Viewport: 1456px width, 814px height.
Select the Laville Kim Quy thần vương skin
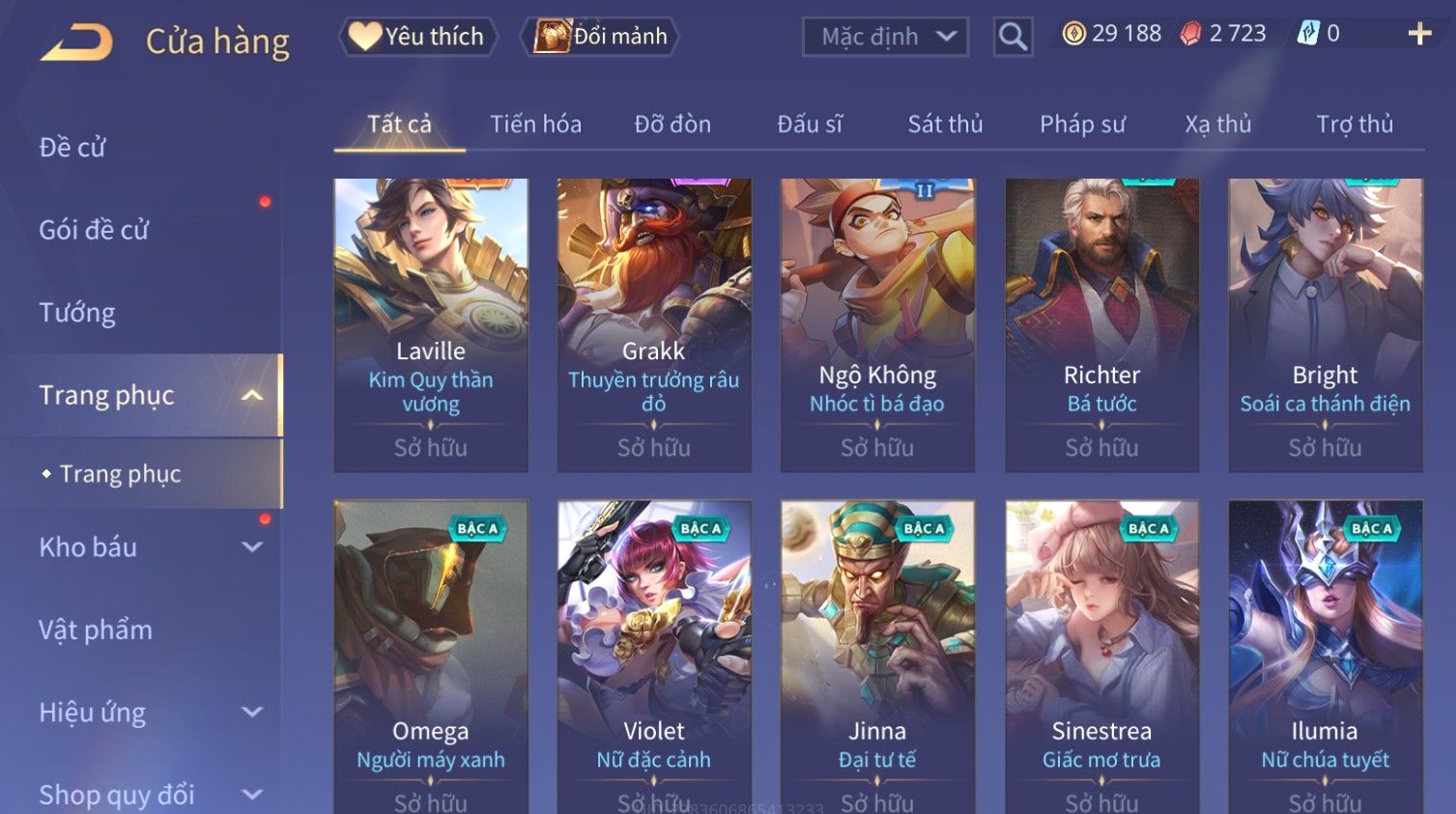coord(431,325)
